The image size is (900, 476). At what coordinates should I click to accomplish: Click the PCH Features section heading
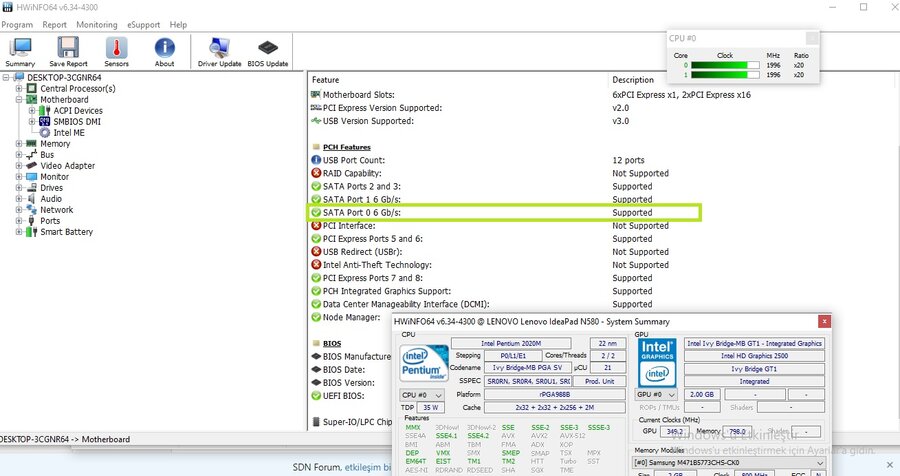(x=347, y=147)
